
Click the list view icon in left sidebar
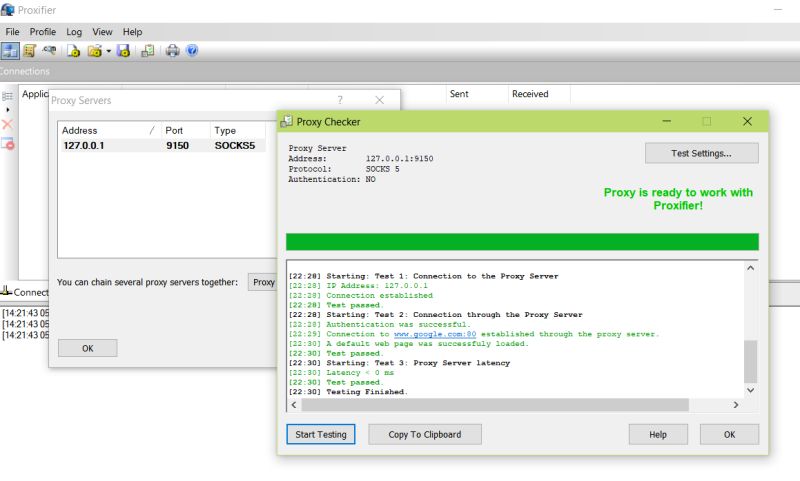tap(8, 96)
